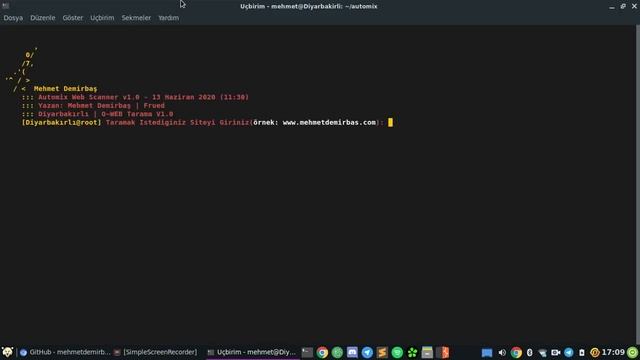The width and height of the screenshot is (640, 360).
Task: Click the screen recorder camera tray icon
Action: click(555, 352)
